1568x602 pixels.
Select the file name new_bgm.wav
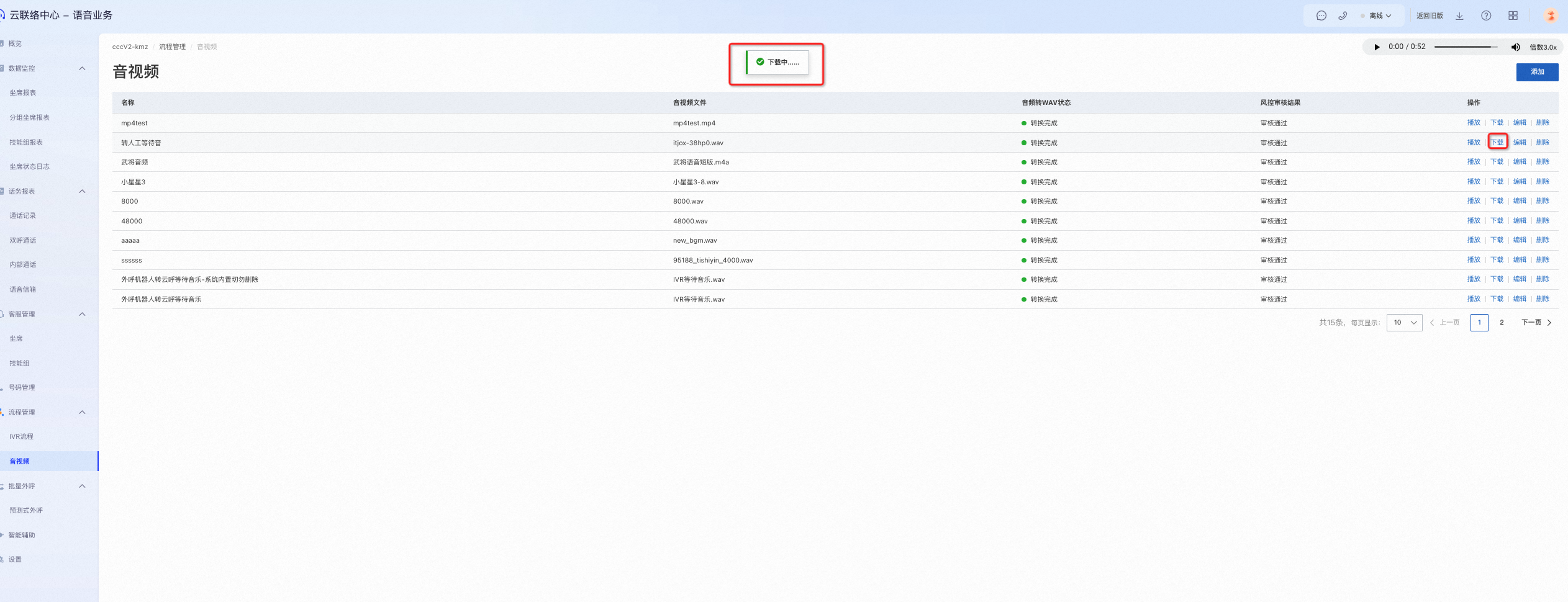[694, 240]
